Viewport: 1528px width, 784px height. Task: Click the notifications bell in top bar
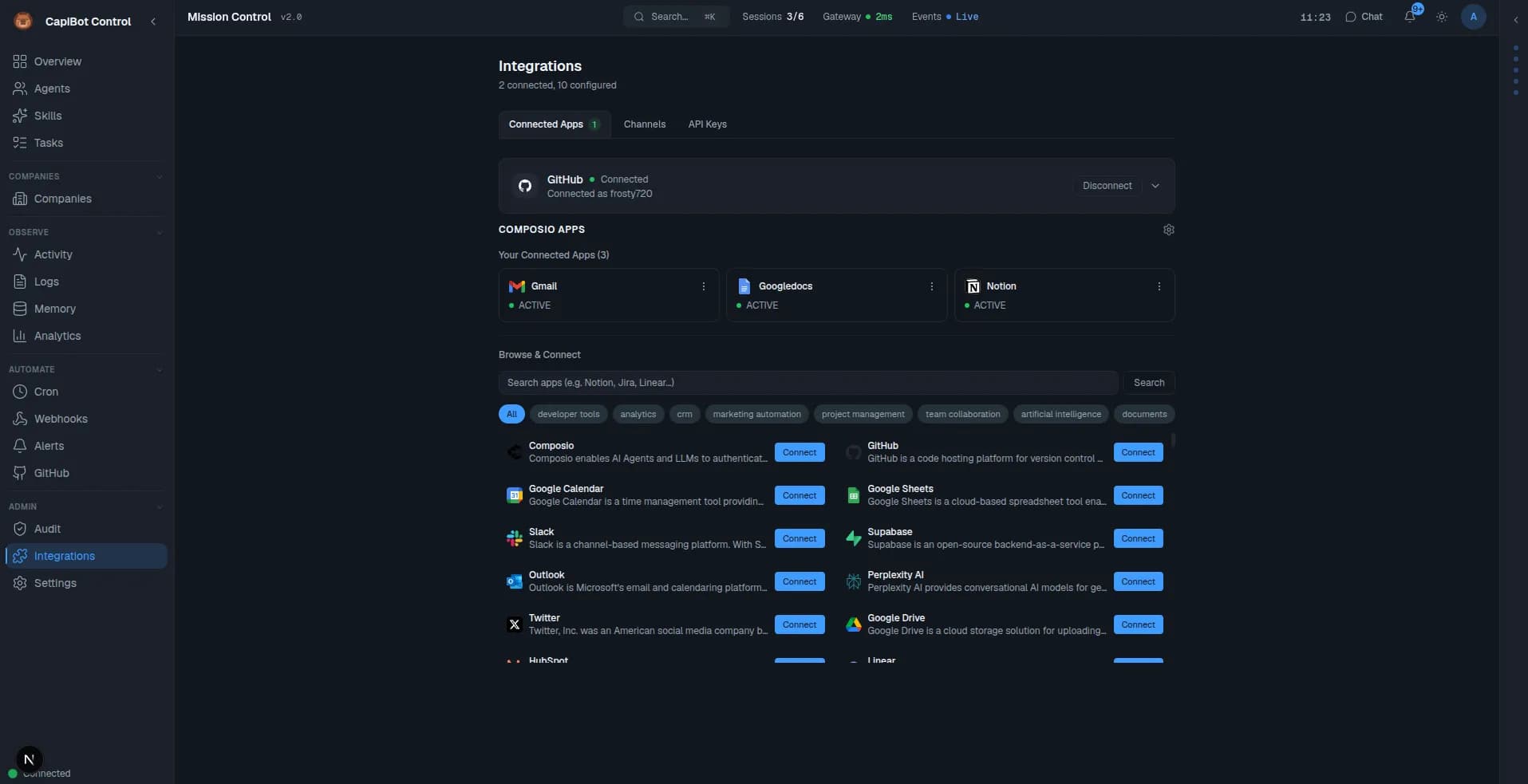coord(1410,17)
